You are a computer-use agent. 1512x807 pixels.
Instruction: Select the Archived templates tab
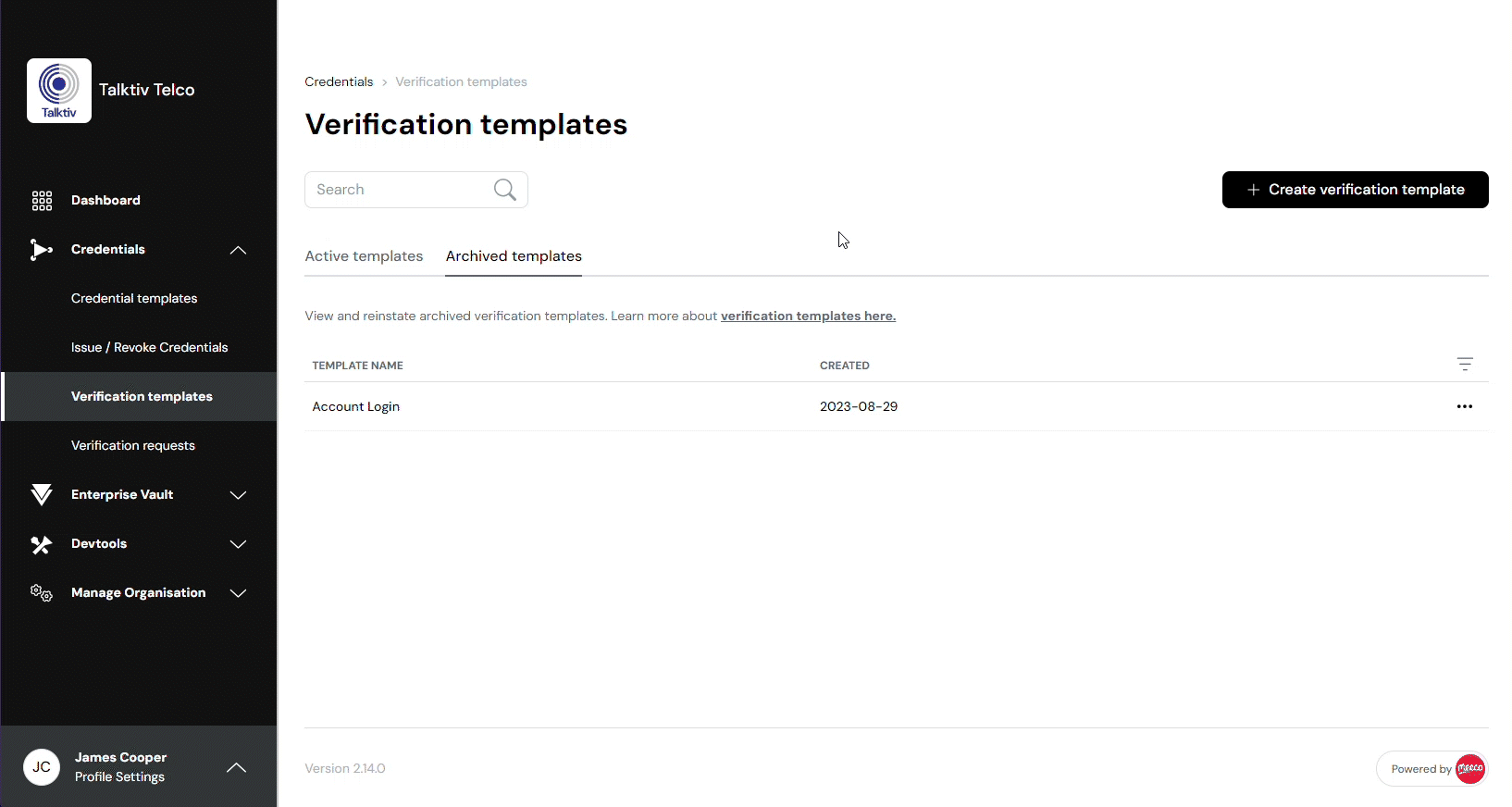(x=513, y=256)
